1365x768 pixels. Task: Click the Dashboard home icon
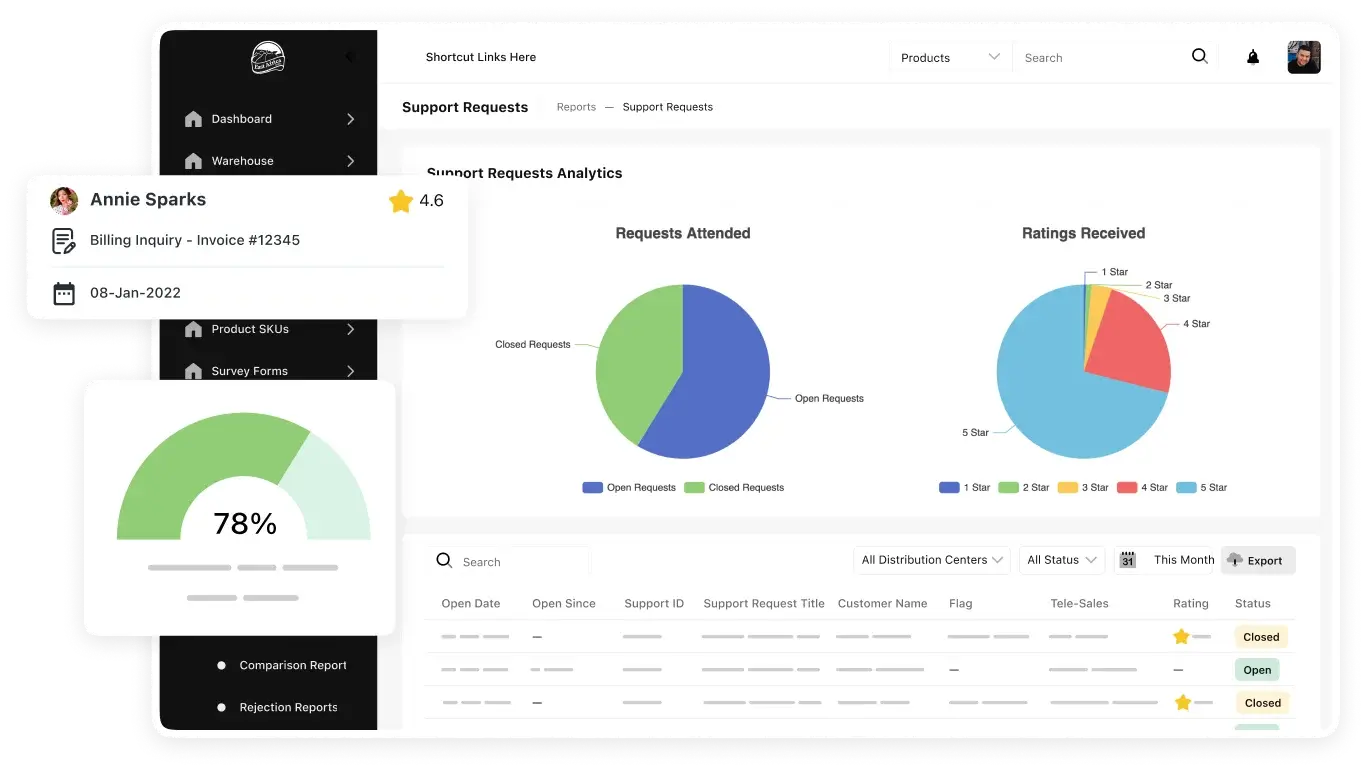coord(194,119)
